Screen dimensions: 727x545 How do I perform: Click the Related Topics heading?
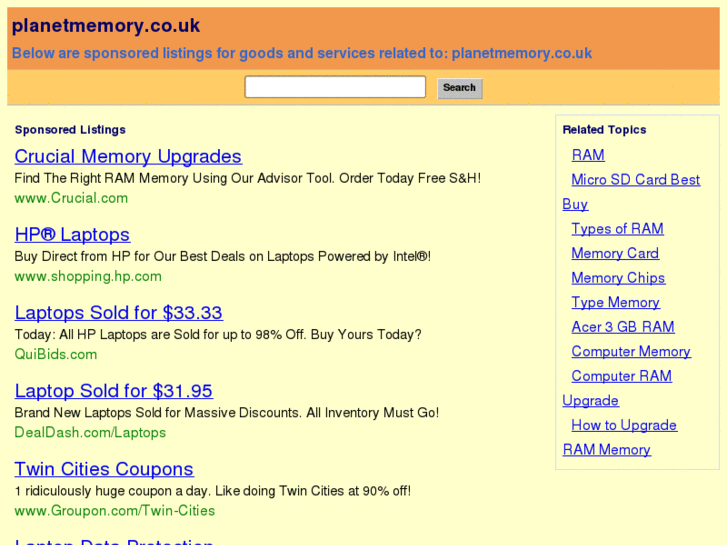pyautogui.click(x=604, y=130)
